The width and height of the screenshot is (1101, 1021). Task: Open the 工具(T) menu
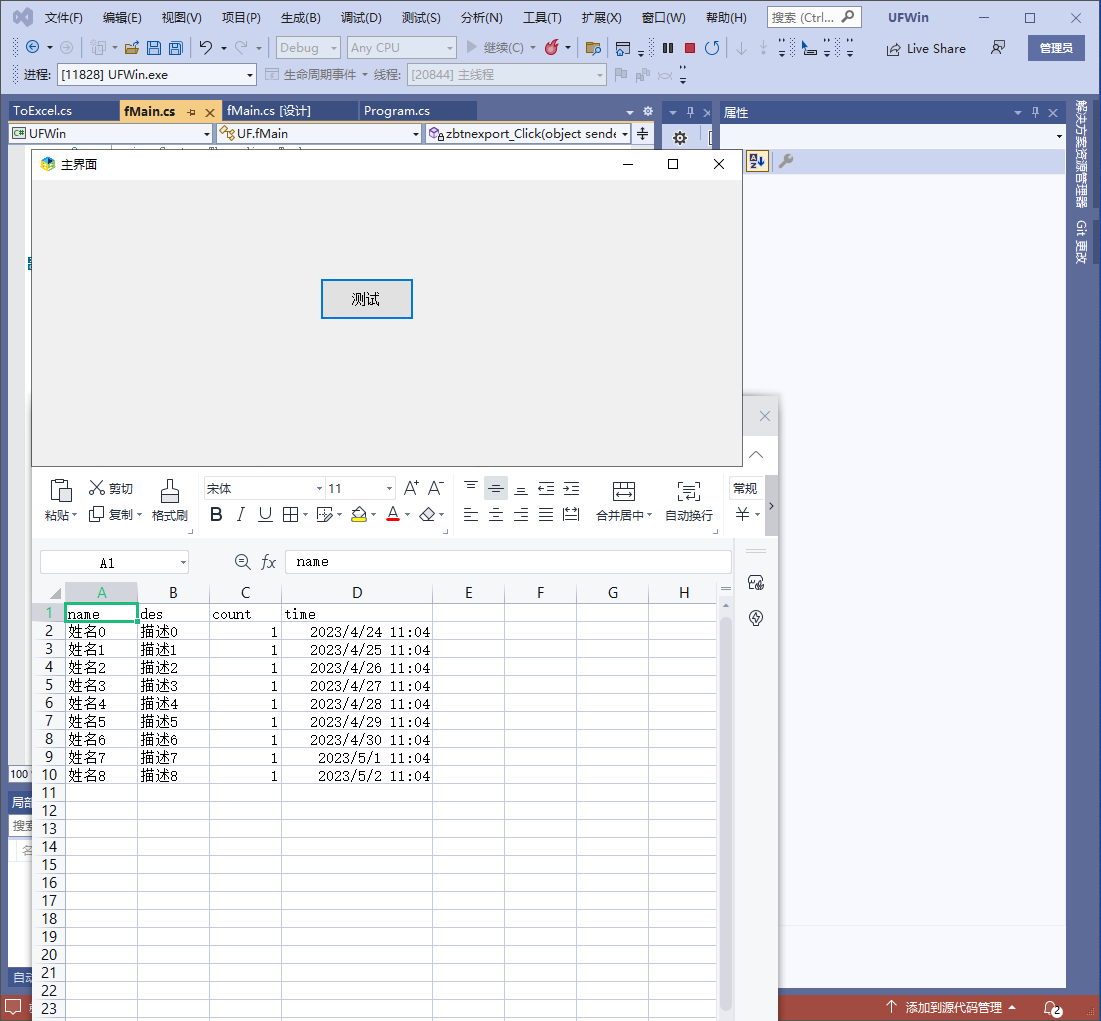[542, 18]
